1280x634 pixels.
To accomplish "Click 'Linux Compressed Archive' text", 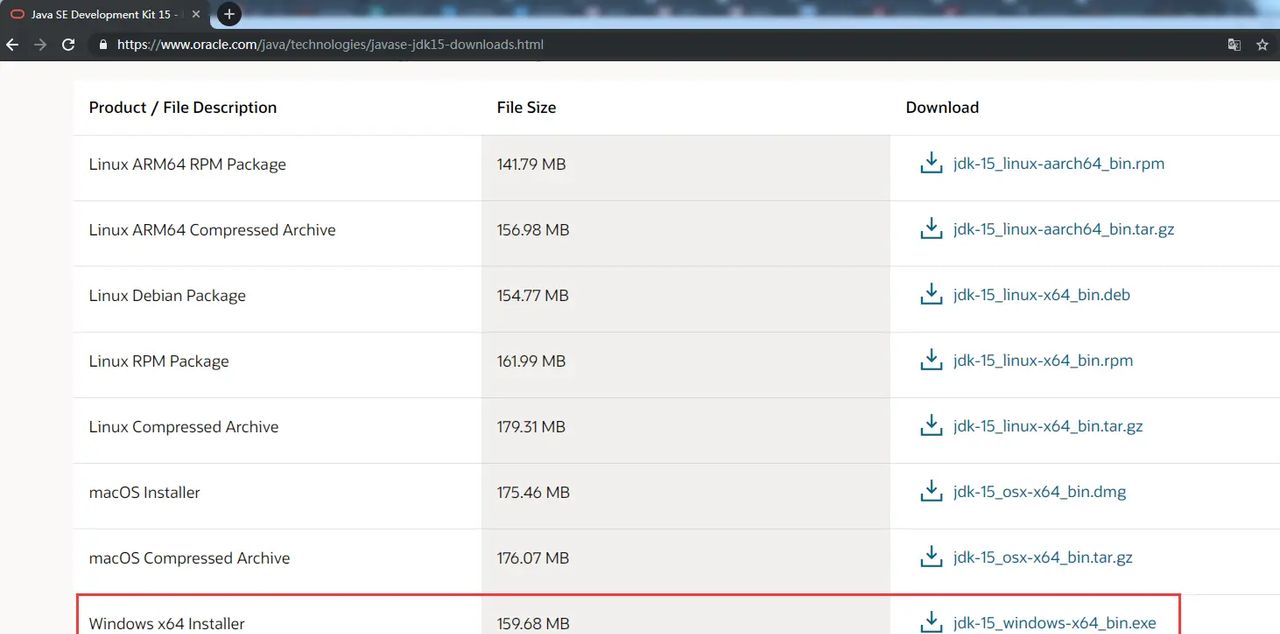I will point(184,427).
